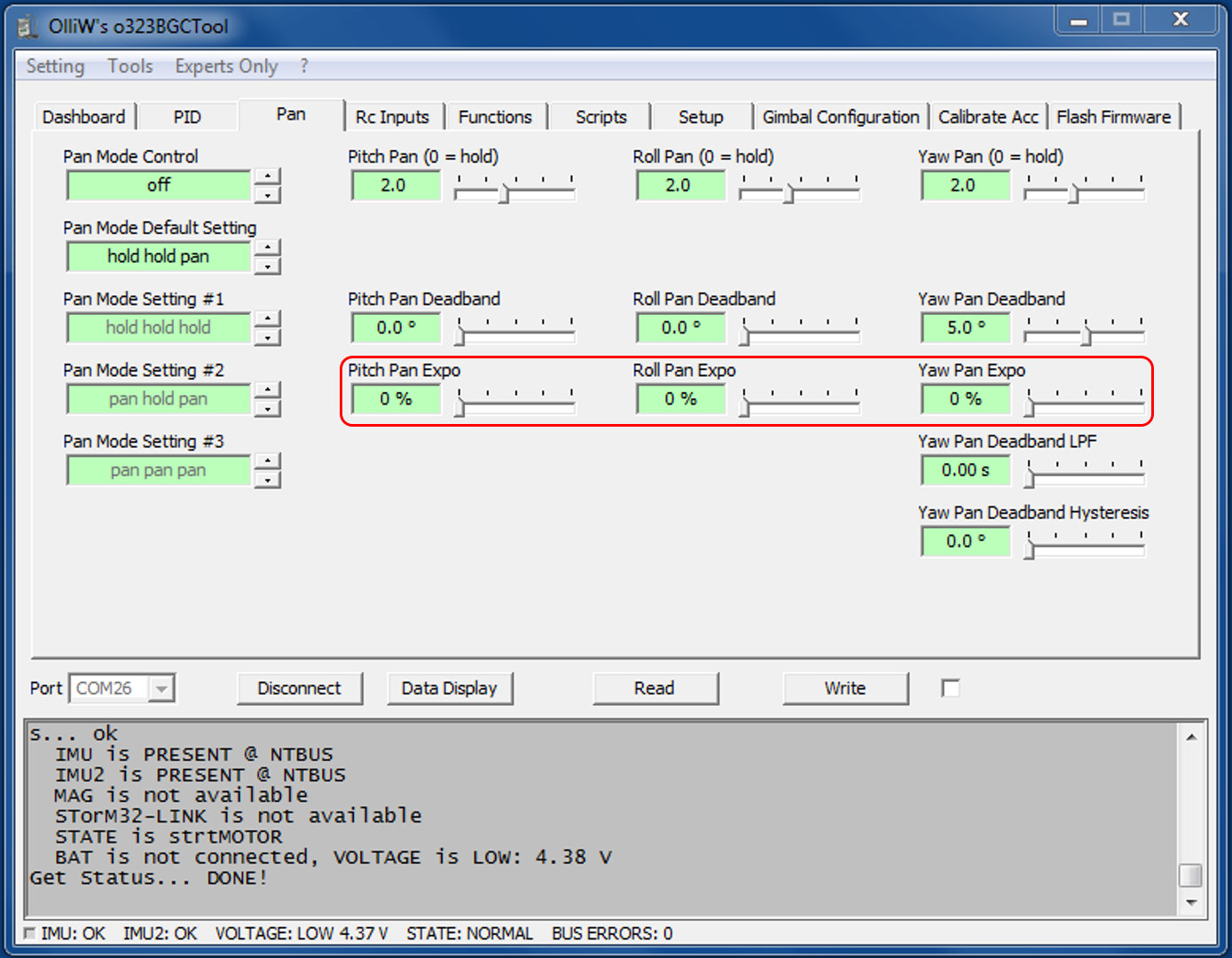Toggle the checkbox next to Write button
This screenshot has width=1232, height=958.
tap(950, 688)
